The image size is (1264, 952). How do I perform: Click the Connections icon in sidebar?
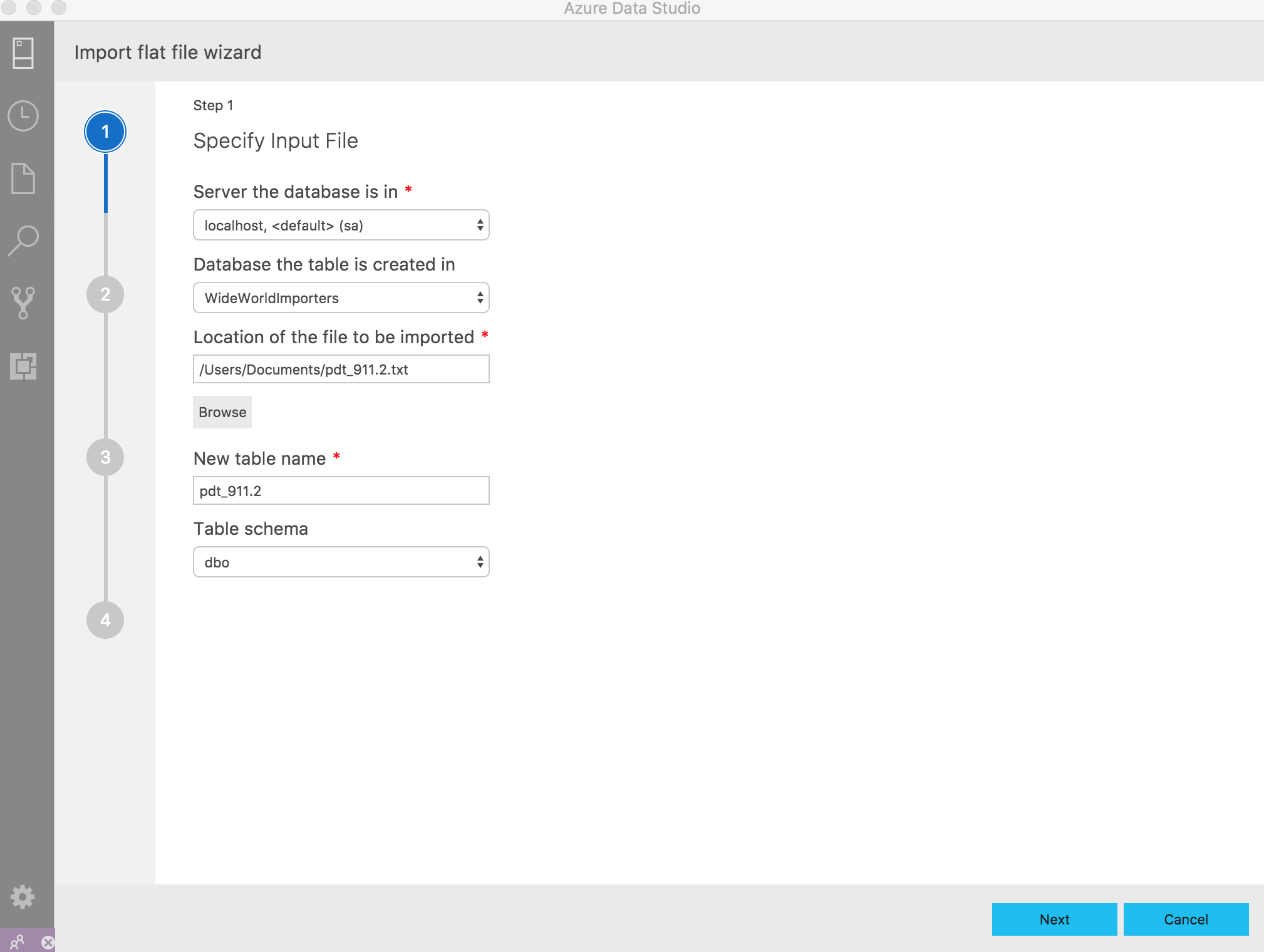pos(24,54)
